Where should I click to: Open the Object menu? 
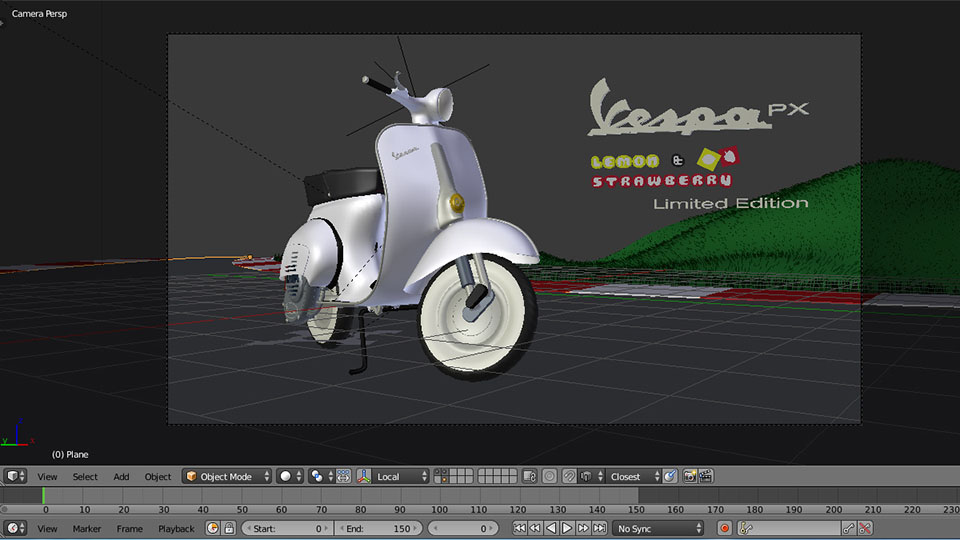(158, 476)
